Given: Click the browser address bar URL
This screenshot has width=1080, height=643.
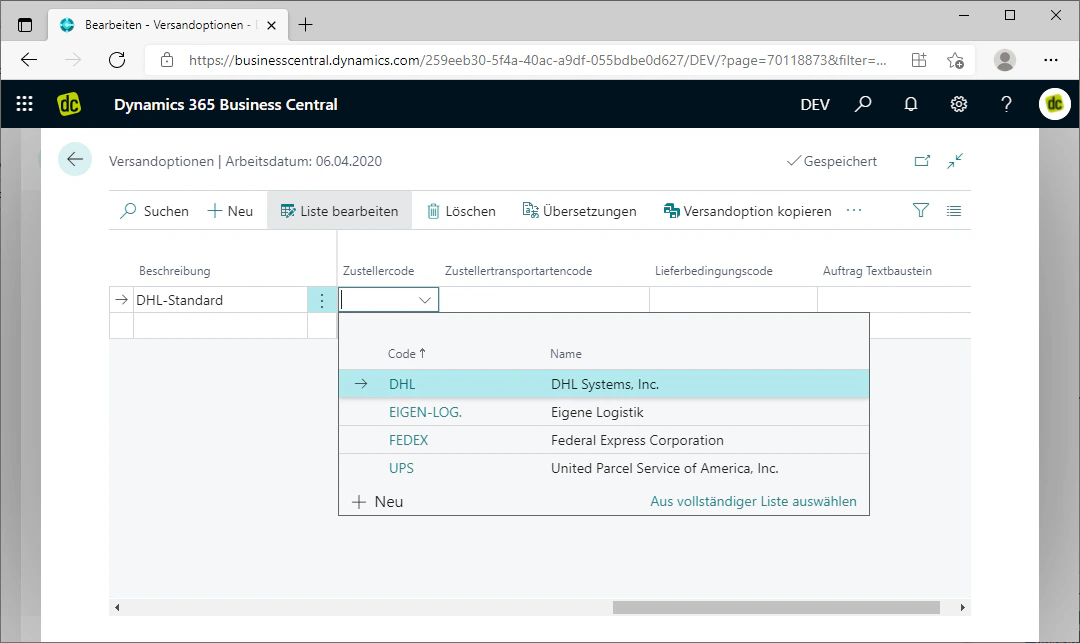Looking at the screenshot, I should (x=537, y=60).
